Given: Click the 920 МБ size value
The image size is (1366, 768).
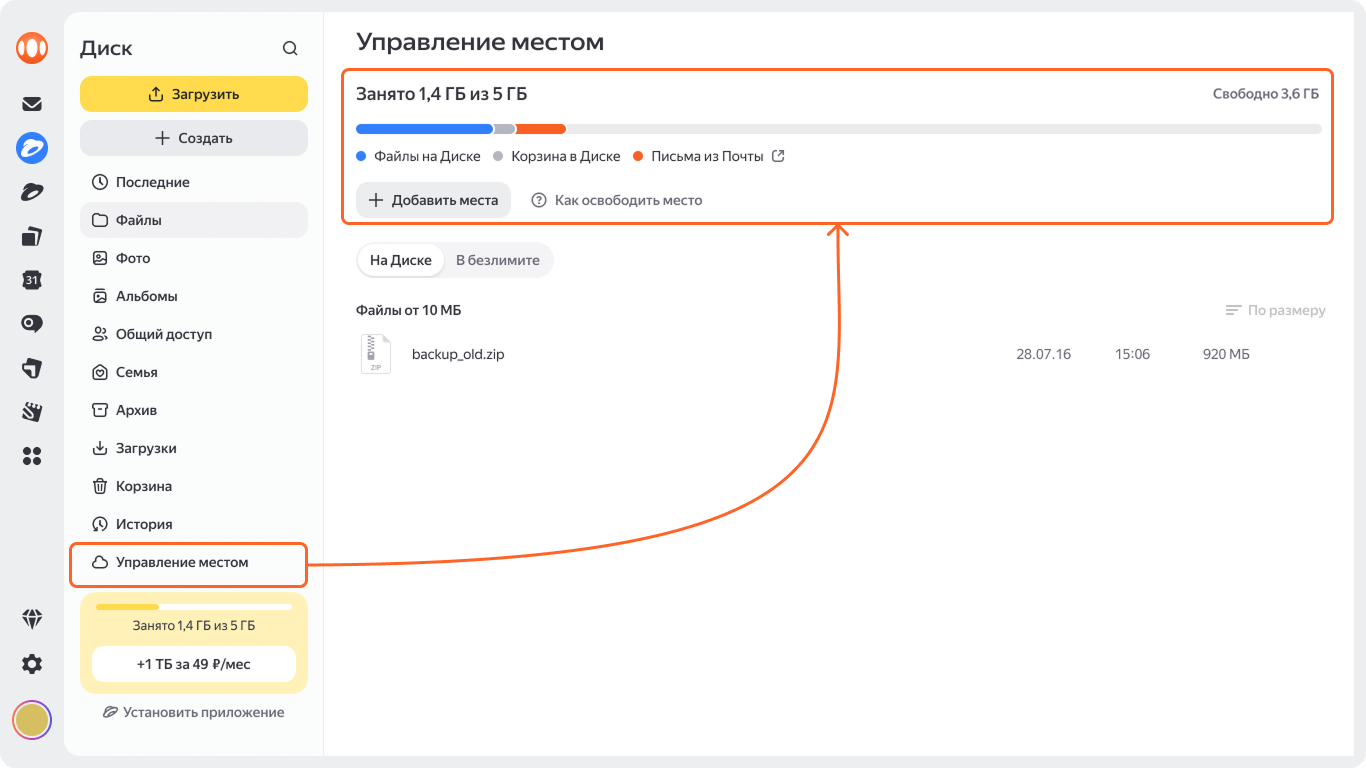Looking at the screenshot, I should 1226,354.
